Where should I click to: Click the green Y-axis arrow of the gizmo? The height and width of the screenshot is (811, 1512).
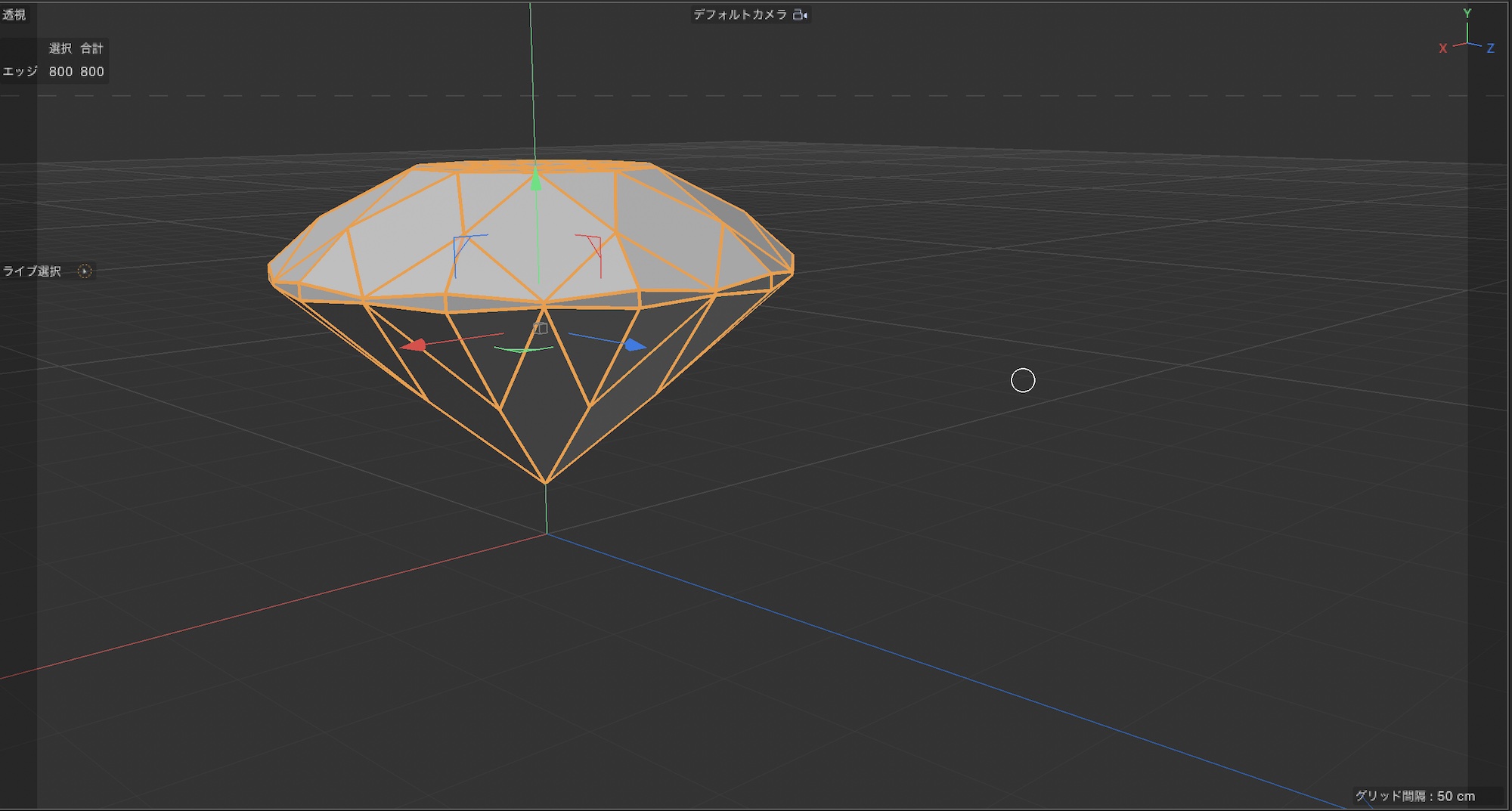pos(536,181)
